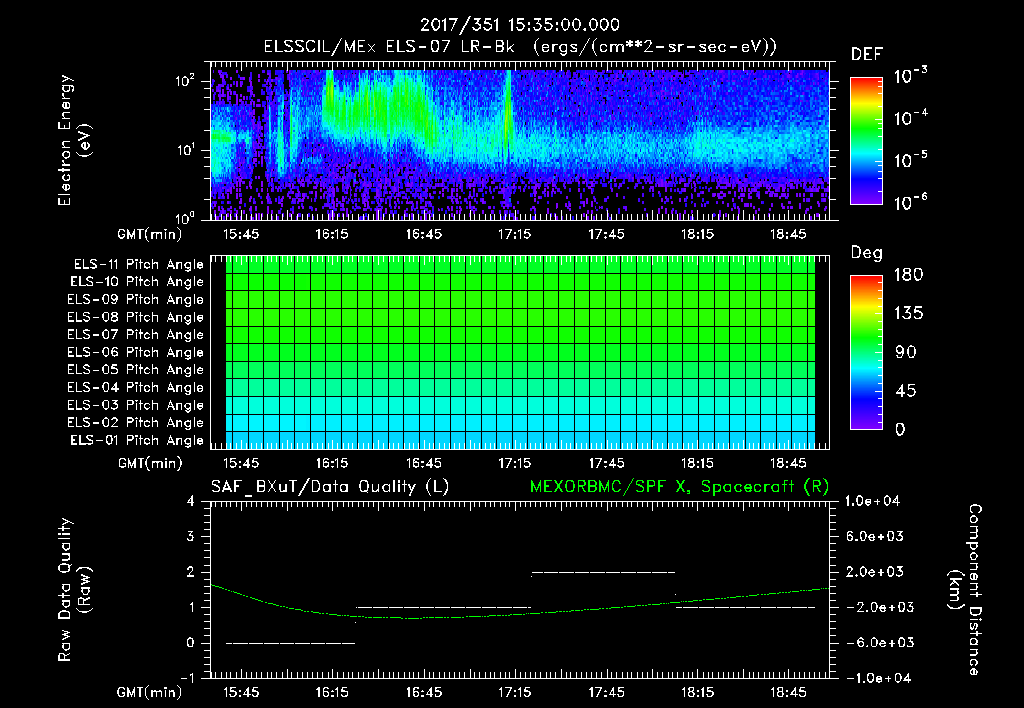Click the 4 tick on Raw Data Quality axis
The width and height of the screenshot is (1024, 708).
point(191,502)
